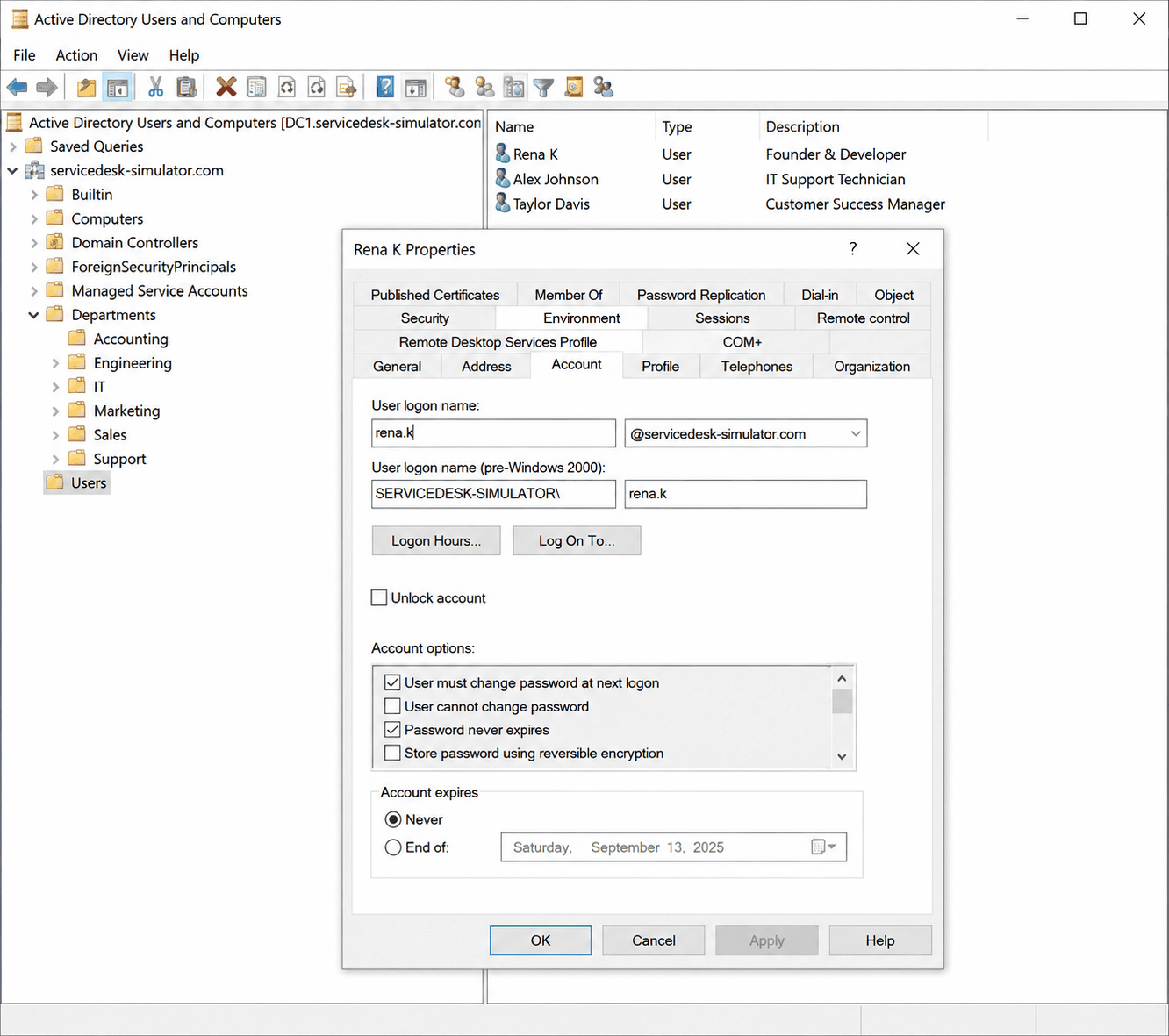1169x1036 pixels.
Task: Click dialog's question-mark help button
Action: pyautogui.click(x=853, y=249)
